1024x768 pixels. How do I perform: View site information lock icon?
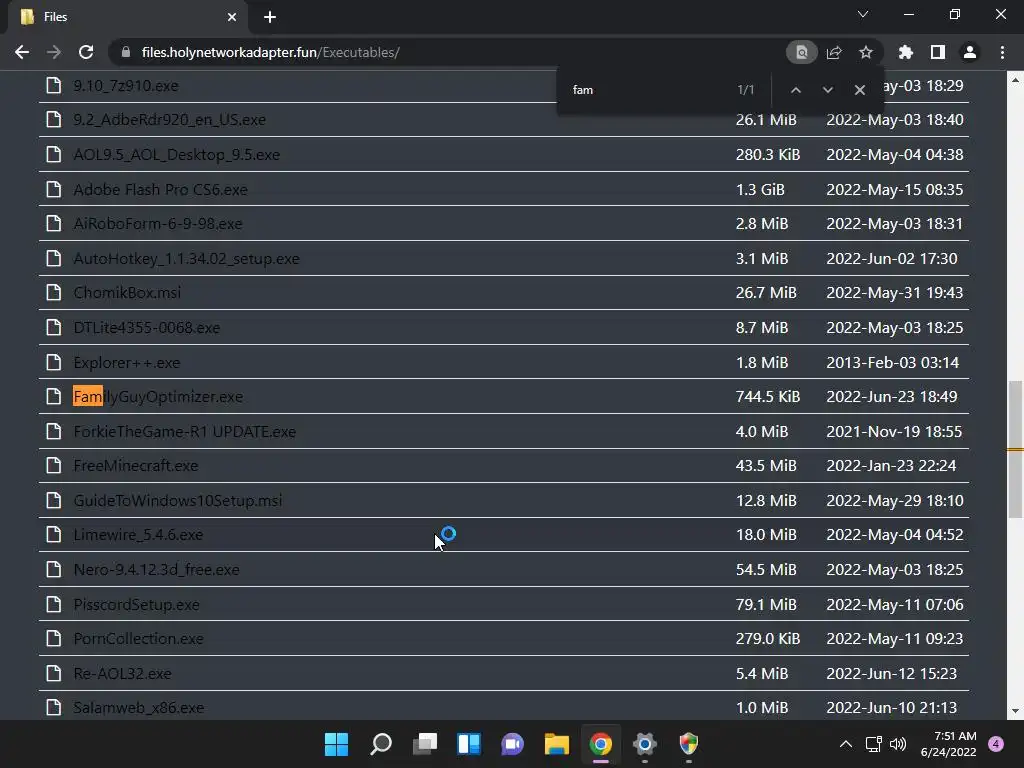pos(125,52)
